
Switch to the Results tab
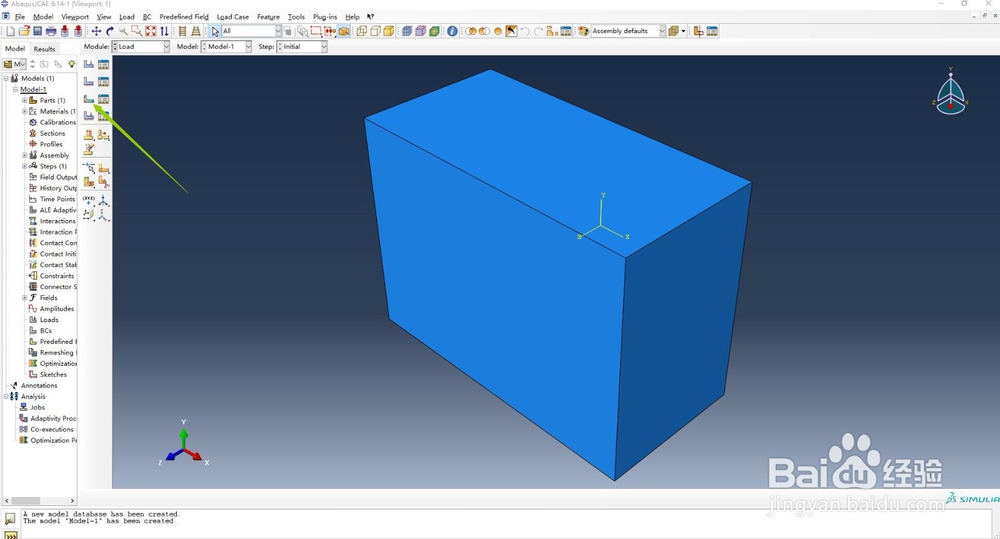(x=44, y=48)
